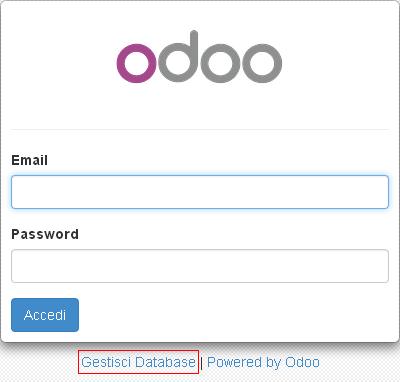This screenshot has width=400, height=382.
Task: Select the gray doo letters of logo
Action: coord(220,57)
